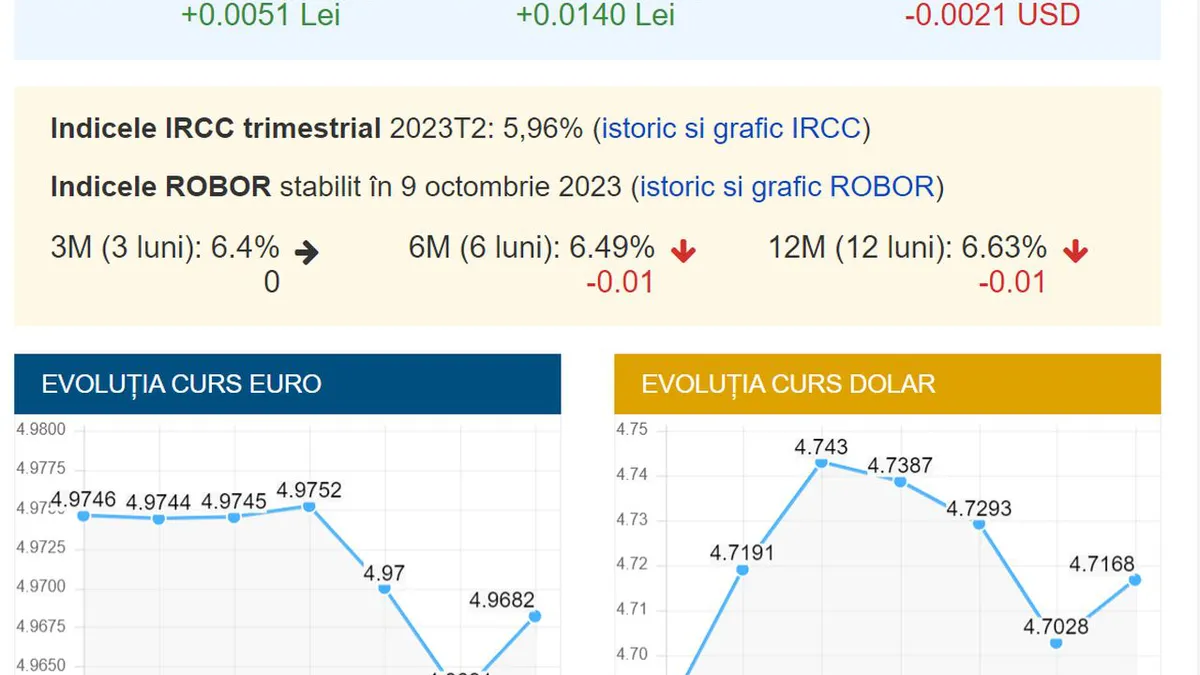Select the 4.743 peak point on dollar chart
Viewport: 1200px width, 675px height.
tap(821, 462)
